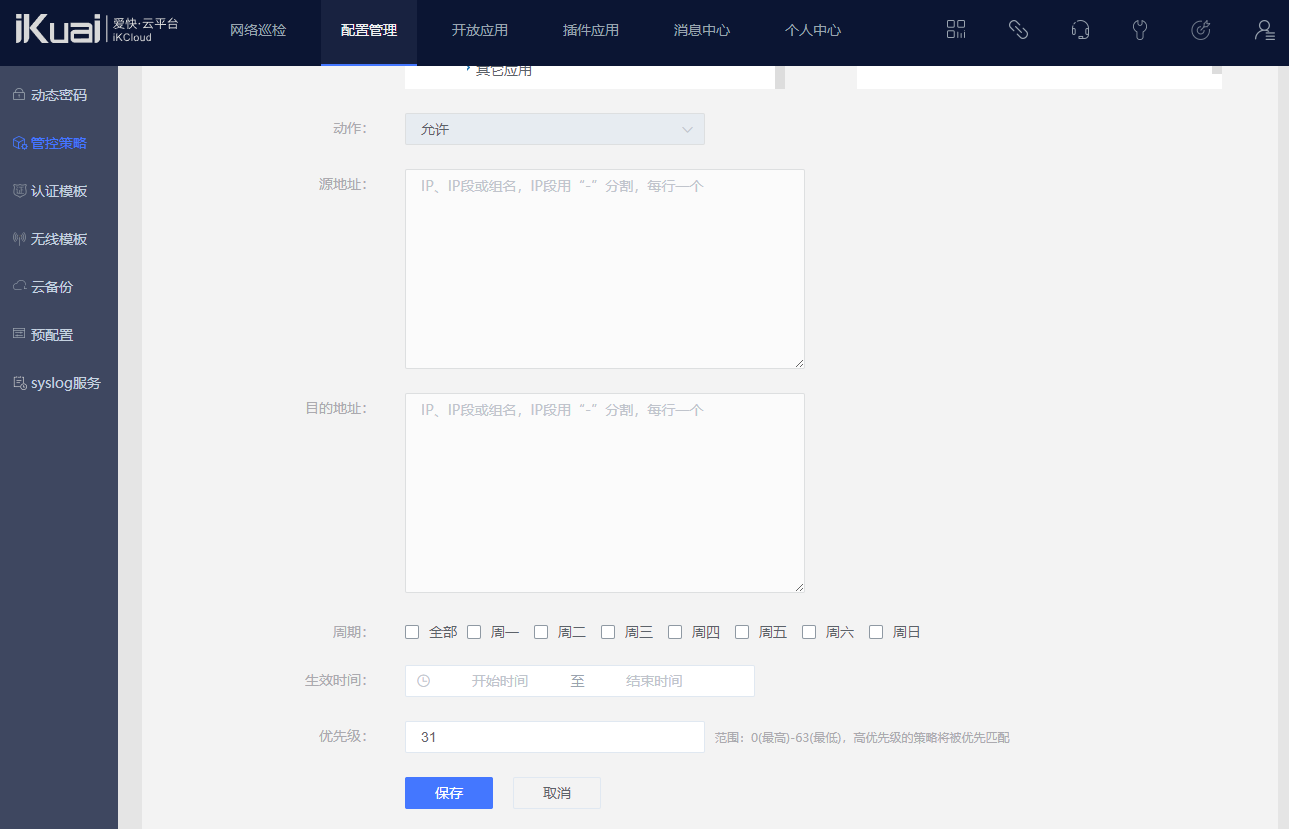Click the 无线模板 wireless signal icon

coord(19,239)
